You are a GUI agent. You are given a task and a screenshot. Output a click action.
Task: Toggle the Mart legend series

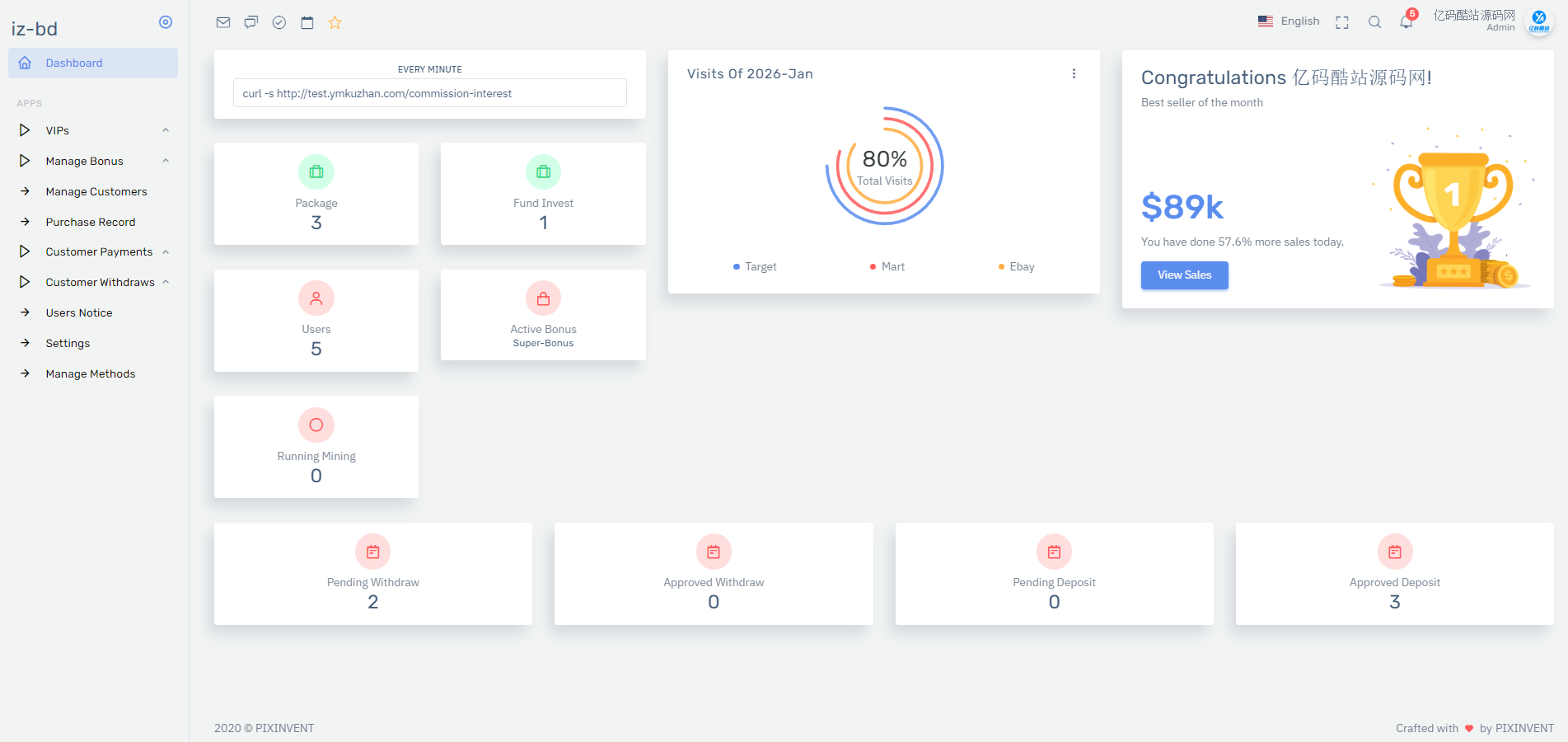[x=887, y=266]
